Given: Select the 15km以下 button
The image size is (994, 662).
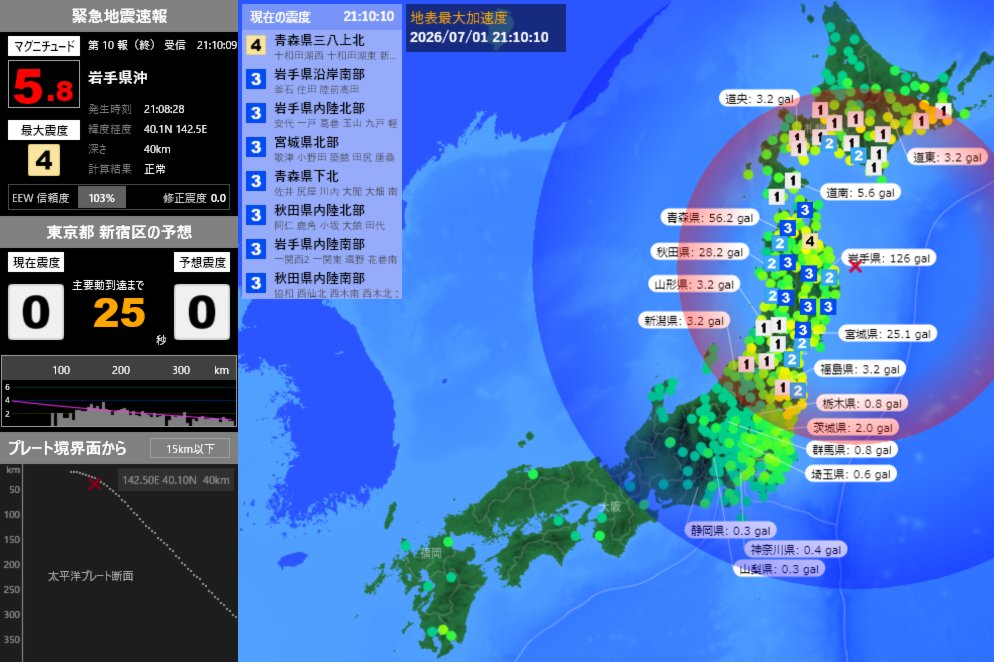Looking at the screenshot, I should pos(190,448).
